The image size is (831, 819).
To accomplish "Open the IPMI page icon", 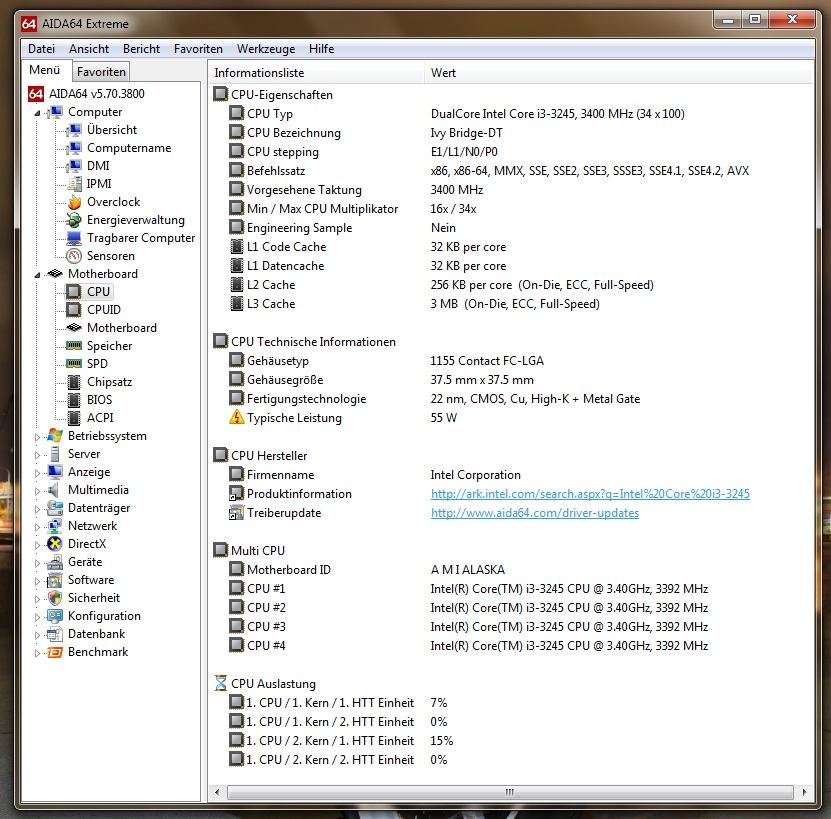I will click(74, 184).
